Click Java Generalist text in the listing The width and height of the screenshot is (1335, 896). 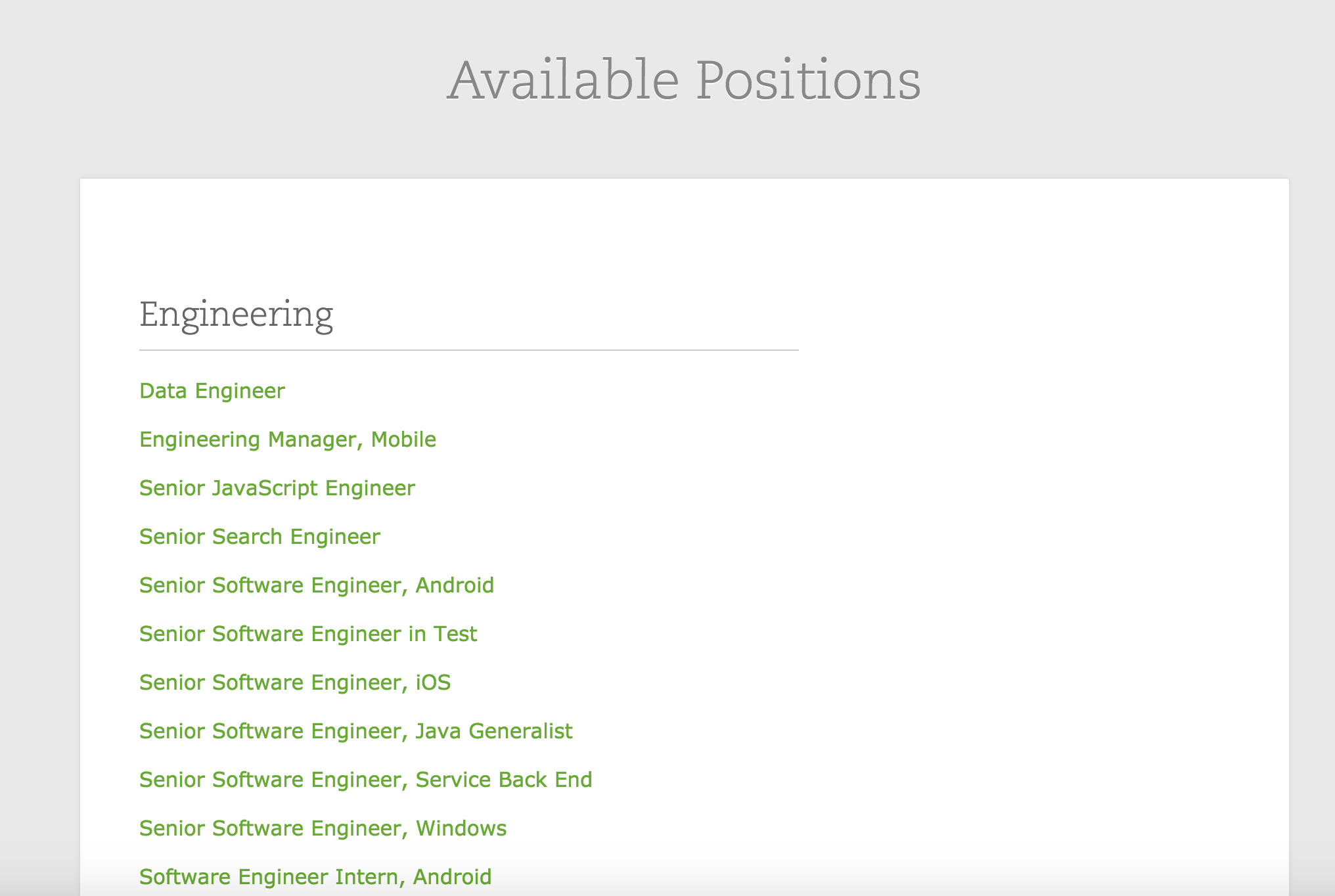tap(494, 731)
